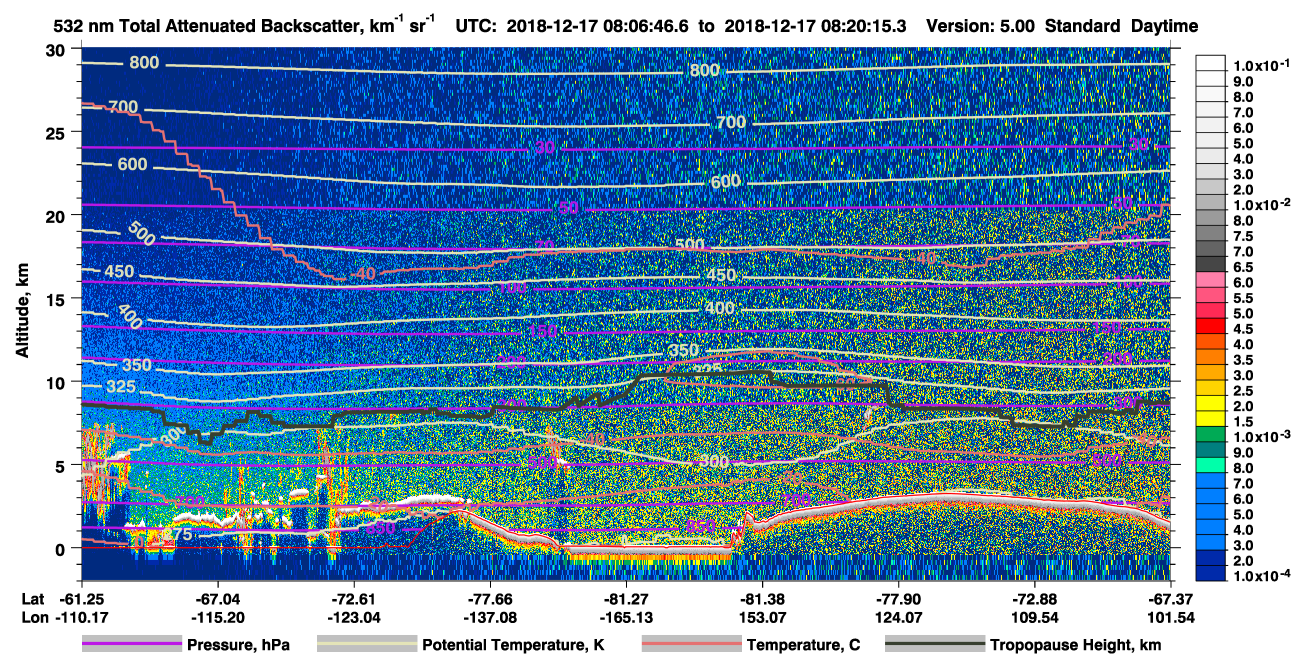Click the colorbar label 4.5
The width and height of the screenshot is (1300, 667).
point(1244,330)
